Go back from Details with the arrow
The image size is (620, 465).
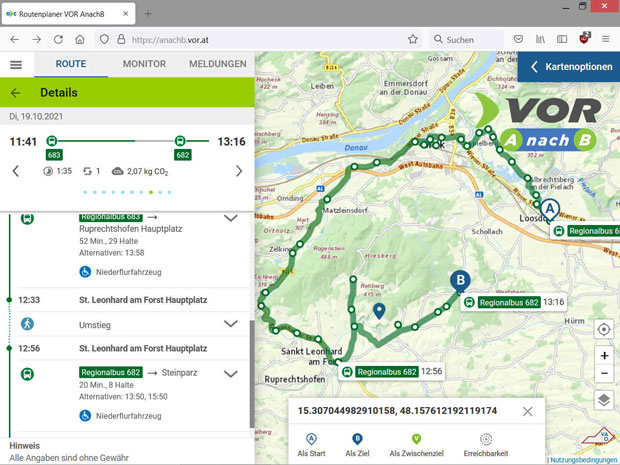16,93
